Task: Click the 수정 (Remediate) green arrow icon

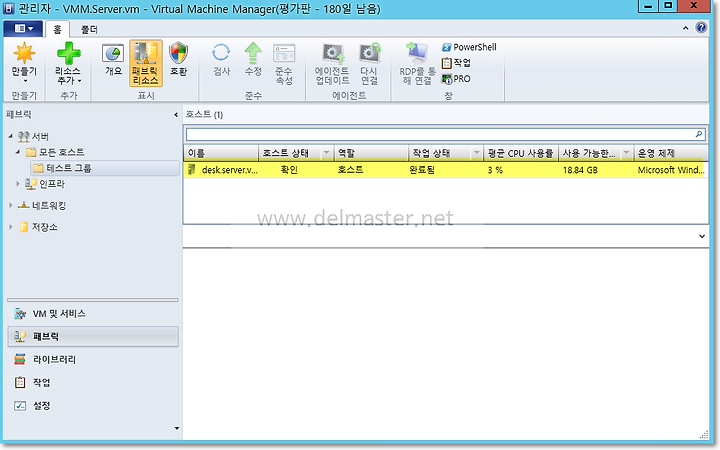Action: 253,53
